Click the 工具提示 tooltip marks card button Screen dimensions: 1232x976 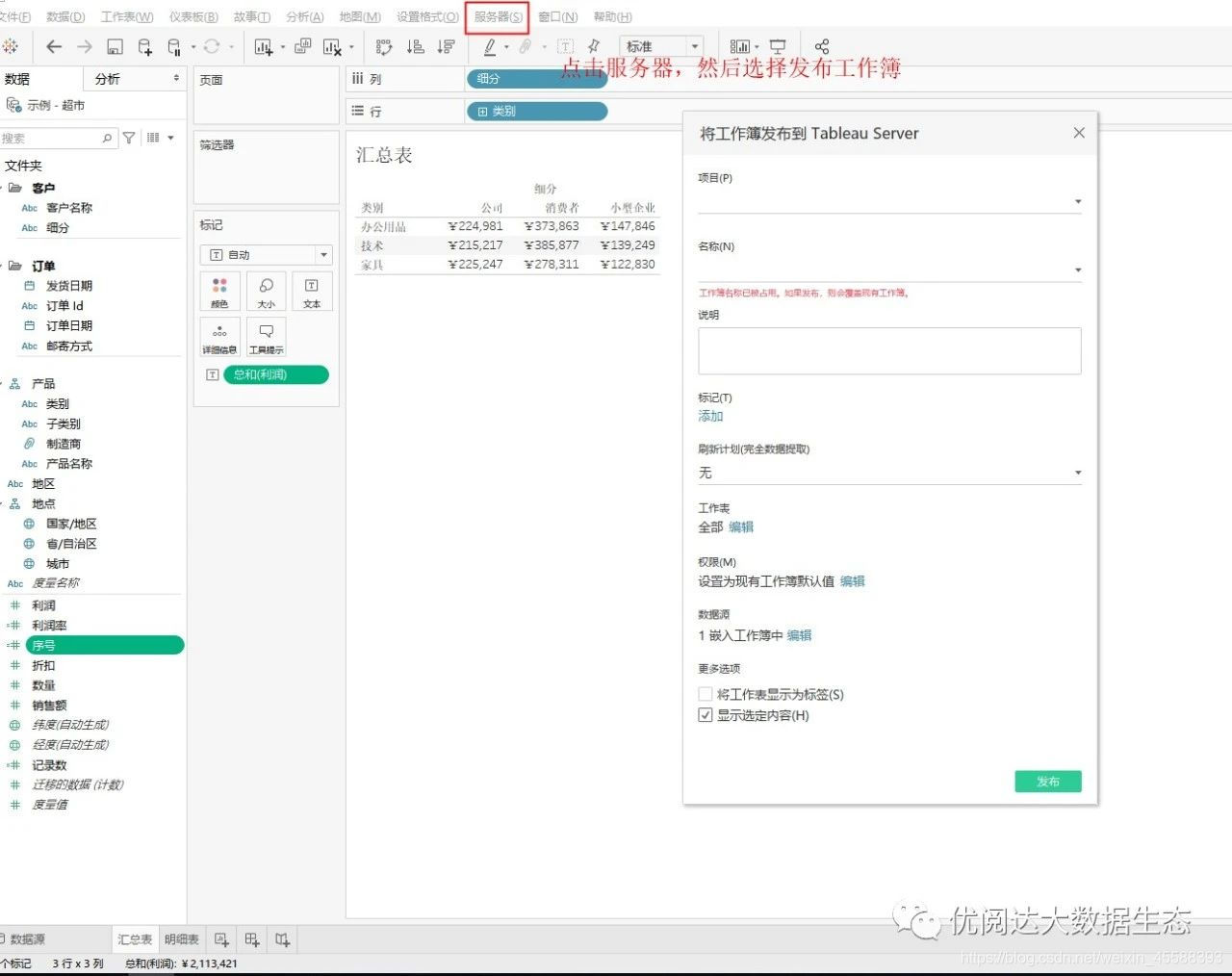click(266, 337)
